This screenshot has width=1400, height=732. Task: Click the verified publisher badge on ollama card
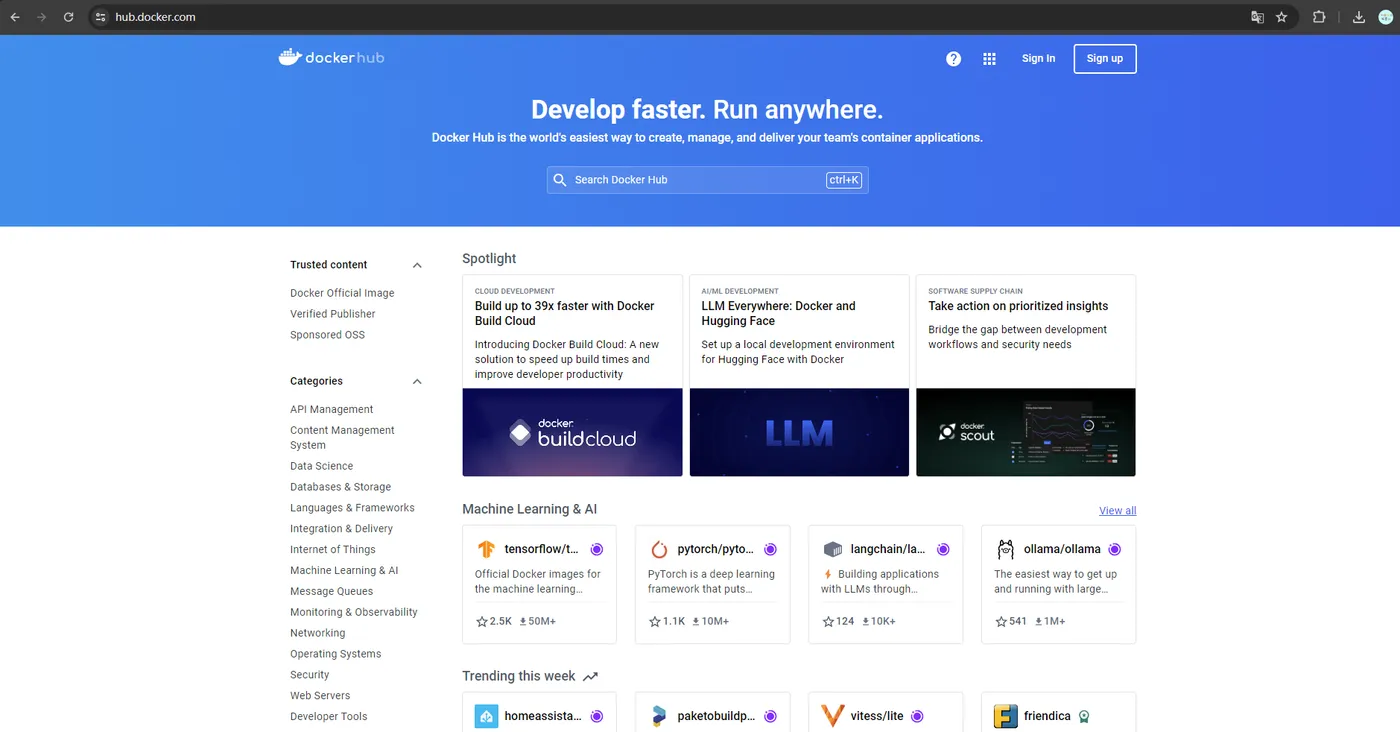click(x=1115, y=549)
